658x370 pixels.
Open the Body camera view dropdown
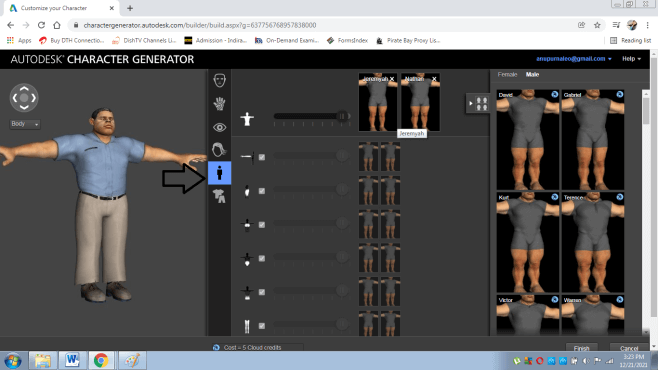(x=25, y=124)
